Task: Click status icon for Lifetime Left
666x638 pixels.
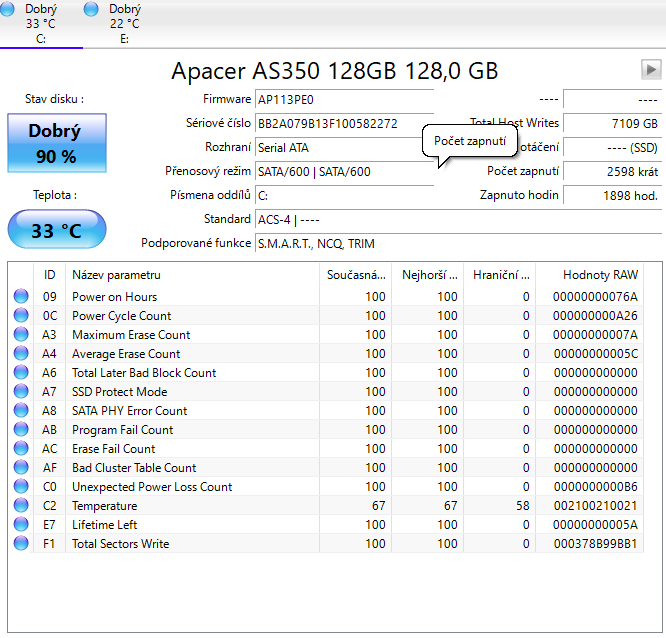Action: (x=21, y=525)
